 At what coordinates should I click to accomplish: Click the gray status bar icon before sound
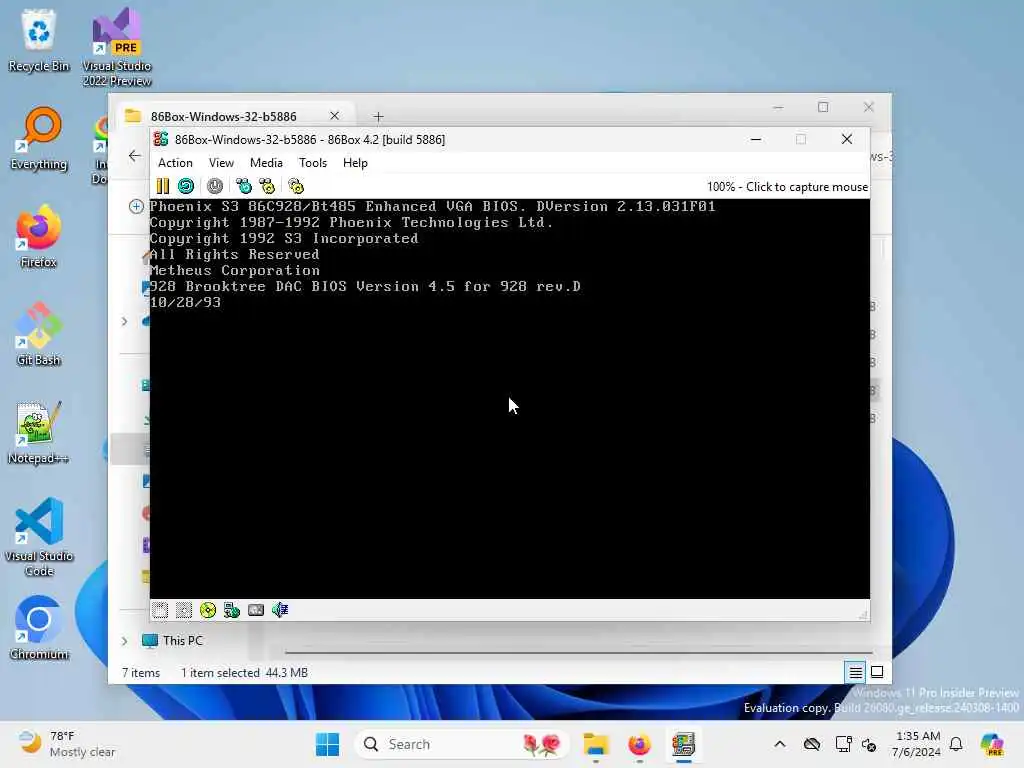coord(256,610)
